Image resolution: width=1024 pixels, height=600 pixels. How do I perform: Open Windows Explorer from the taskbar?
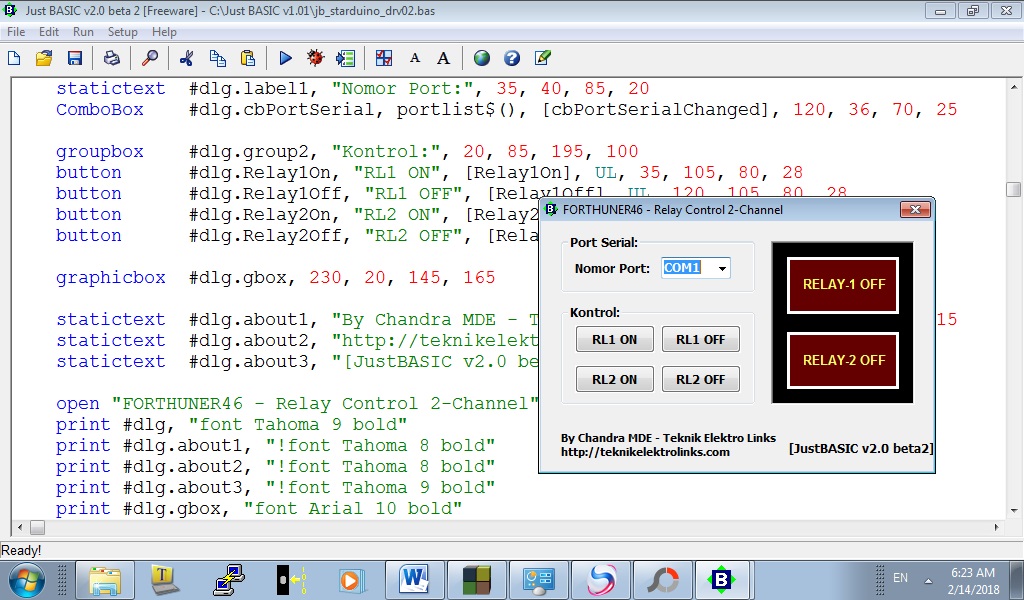coord(105,580)
